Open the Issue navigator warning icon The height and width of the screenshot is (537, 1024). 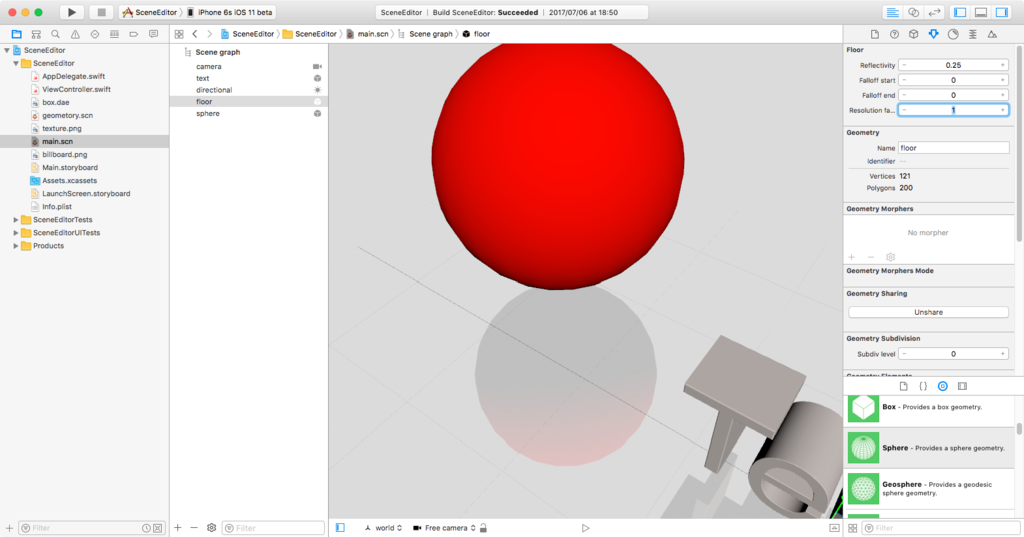[75, 34]
